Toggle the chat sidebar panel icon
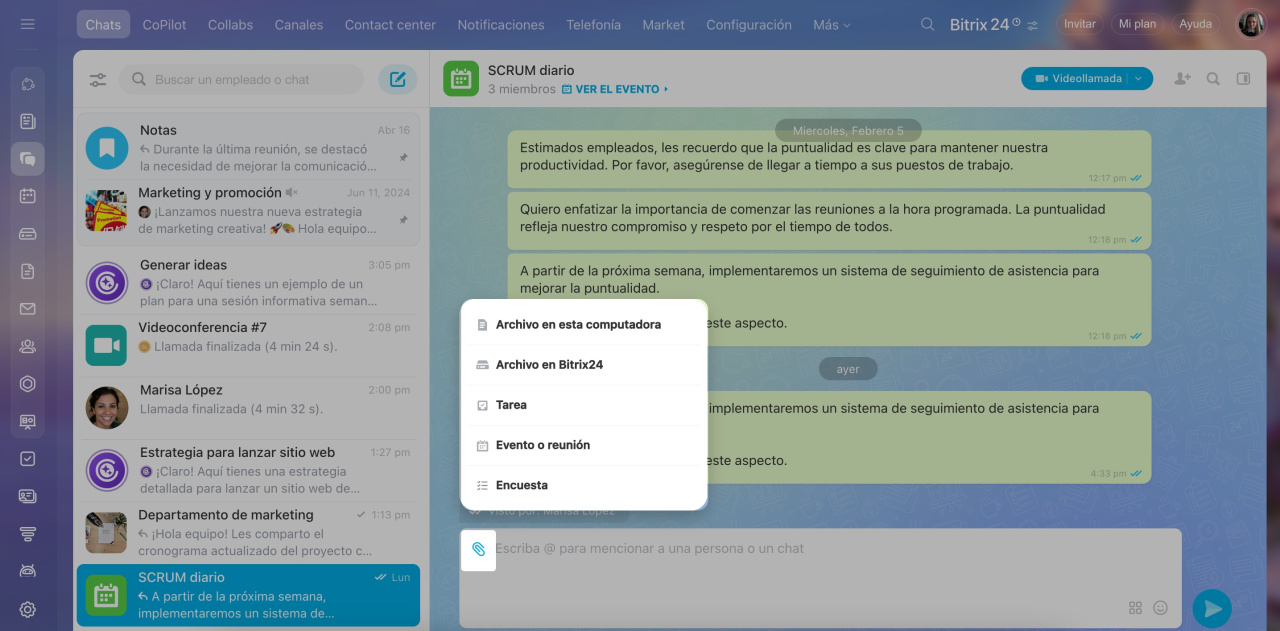The height and width of the screenshot is (631, 1280). pos(1244,78)
